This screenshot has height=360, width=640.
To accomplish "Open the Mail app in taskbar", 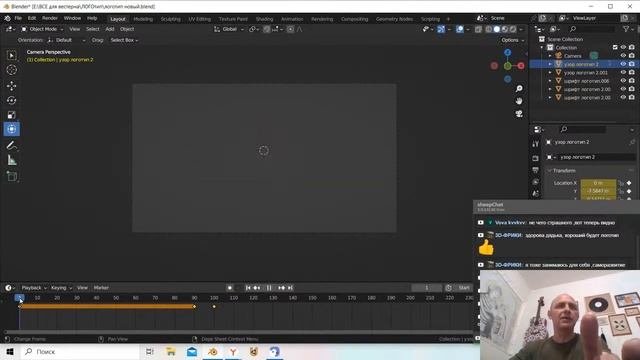I will coord(191,351).
